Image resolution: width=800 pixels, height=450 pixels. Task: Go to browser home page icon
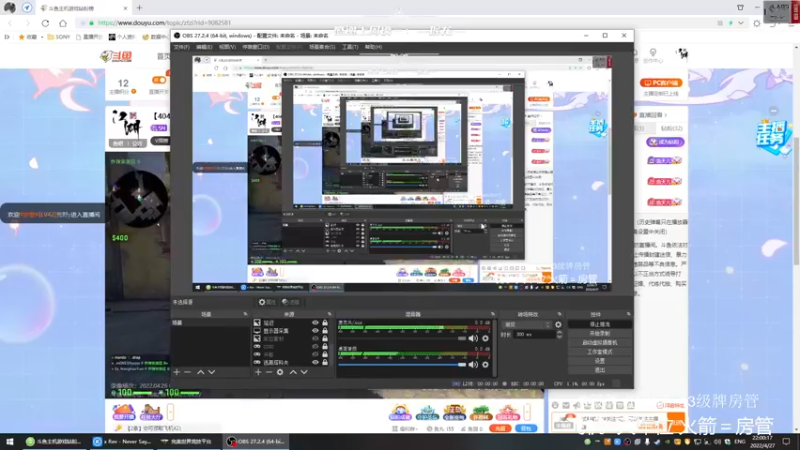click(x=63, y=23)
